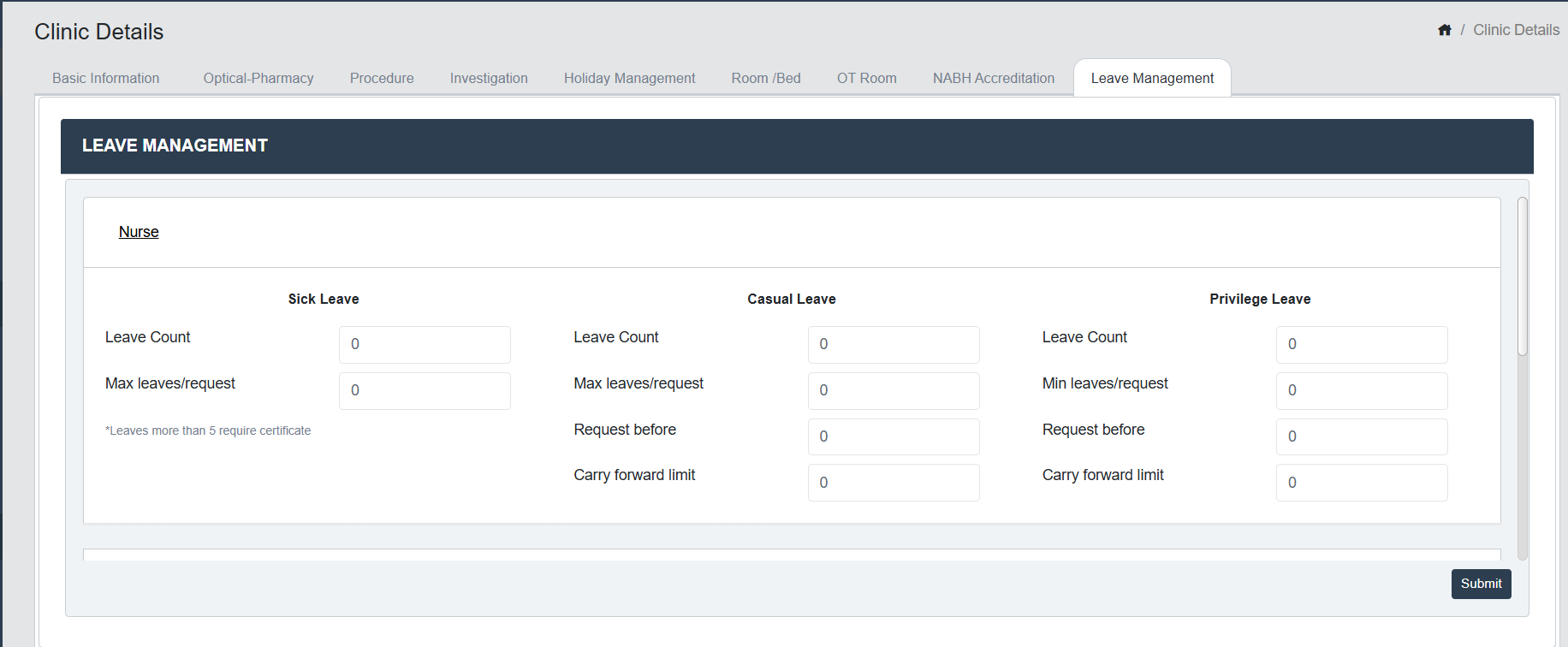The height and width of the screenshot is (647, 1568).
Task: Focus Sick Leave's Leave Count field
Action: [x=425, y=344]
